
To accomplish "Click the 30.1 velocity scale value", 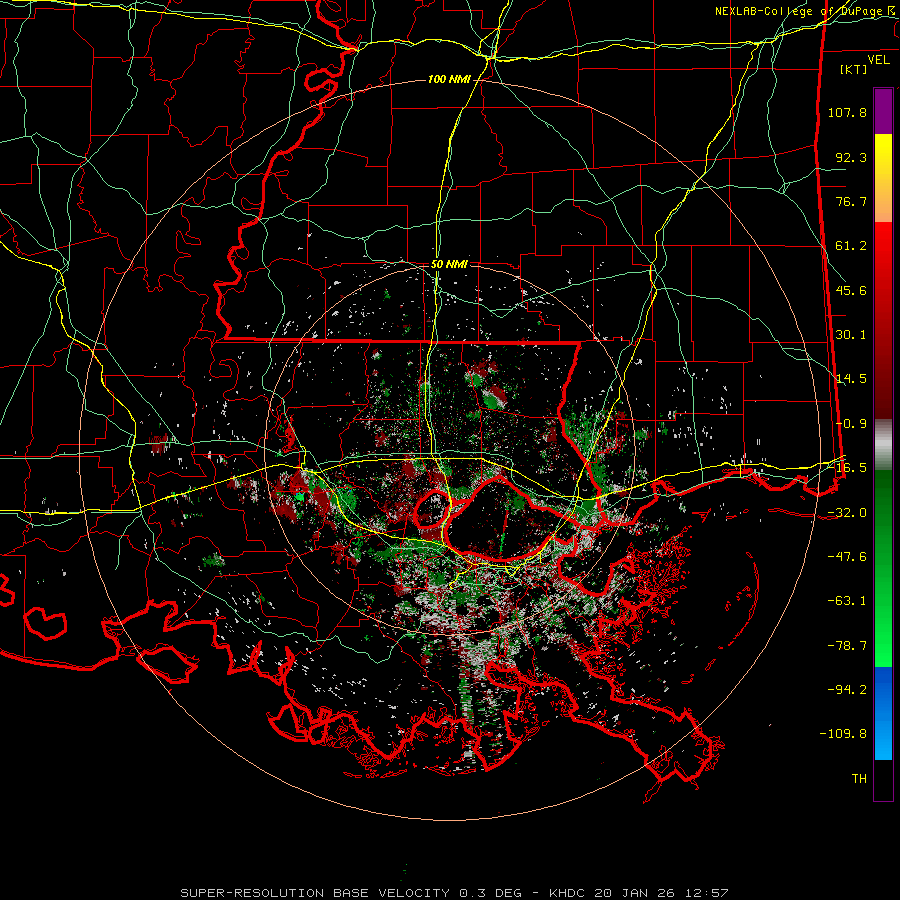I will tap(851, 334).
